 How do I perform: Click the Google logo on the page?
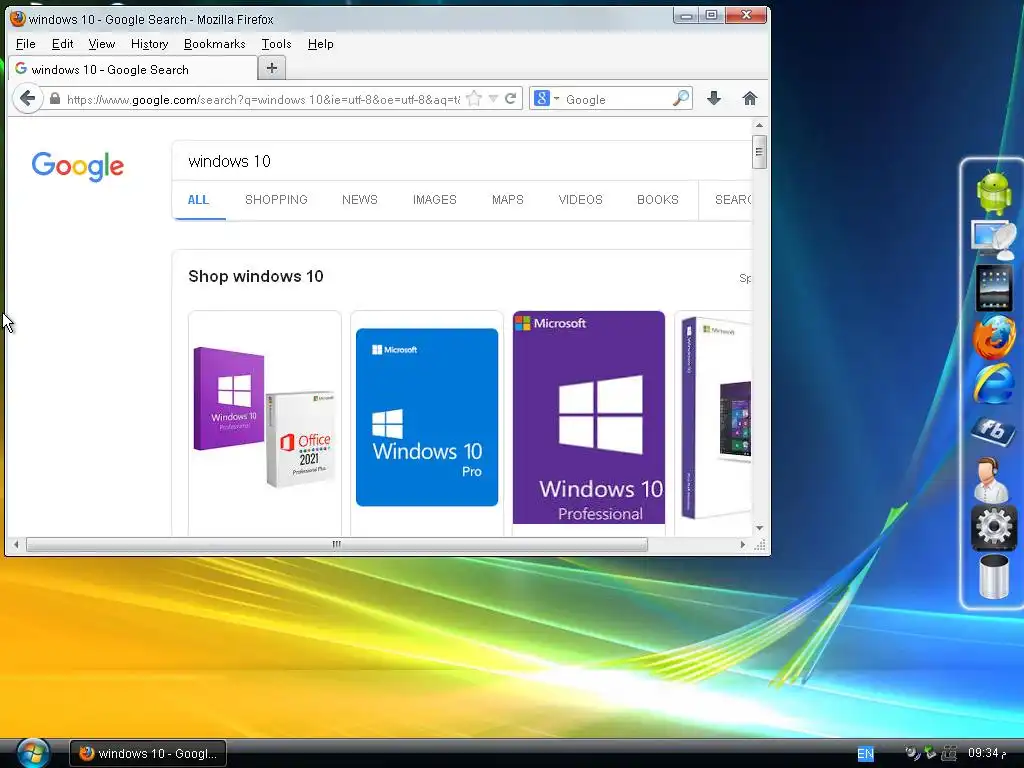pyautogui.click(x=78, y=166)
